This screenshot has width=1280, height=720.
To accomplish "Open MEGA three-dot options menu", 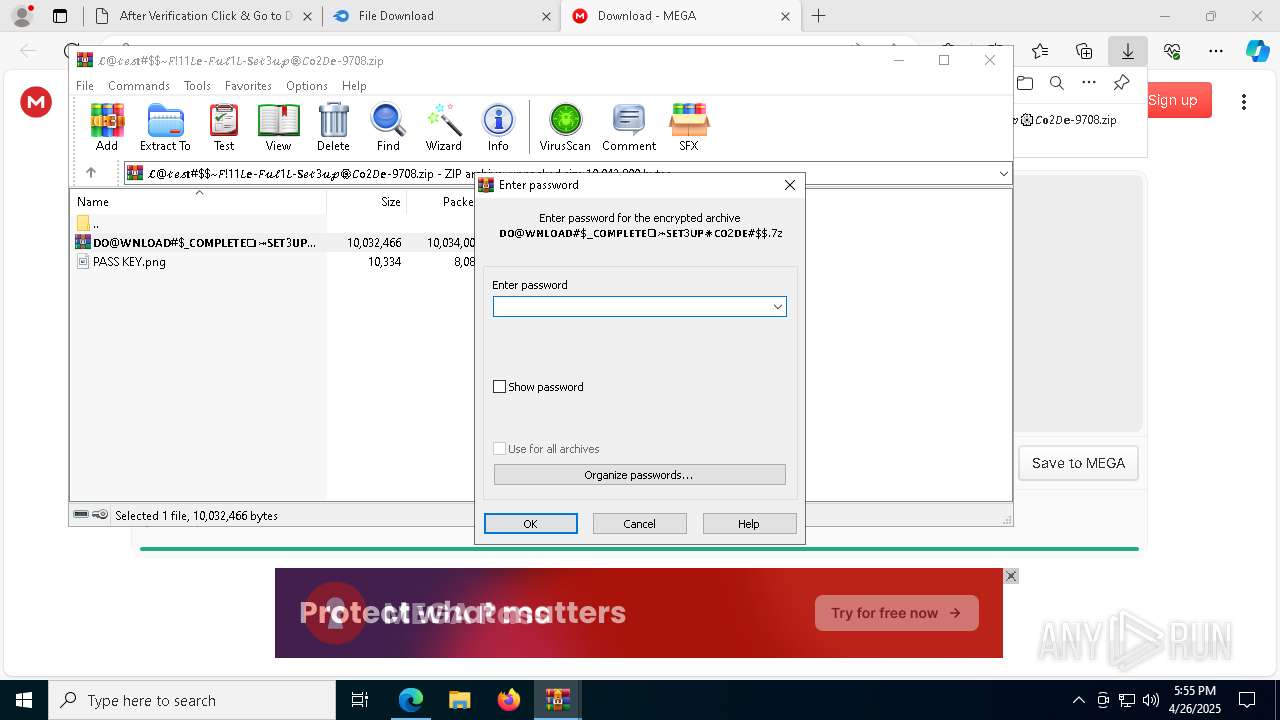I will point(1244,101).
